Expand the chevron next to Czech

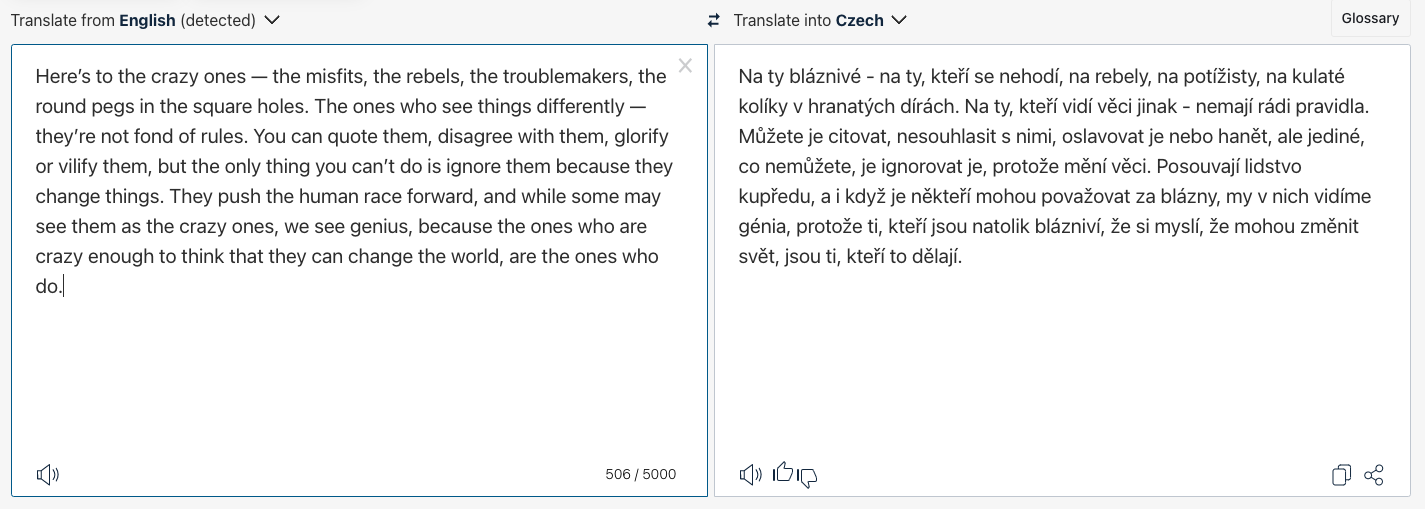pos(899,20)
